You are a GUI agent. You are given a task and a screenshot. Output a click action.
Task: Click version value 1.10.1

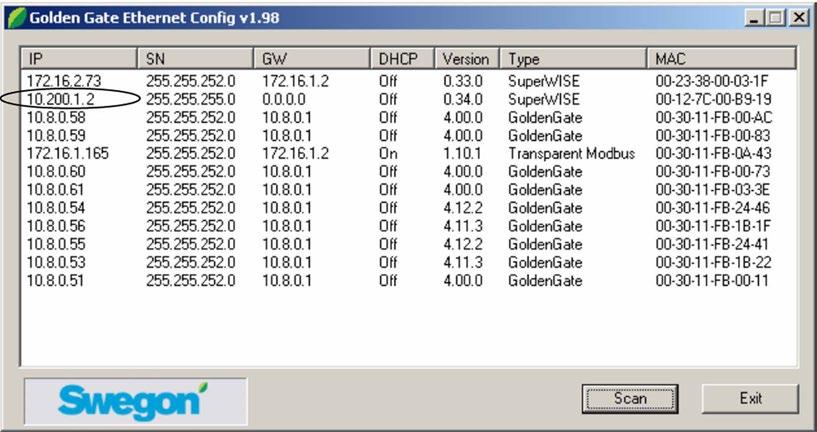tap(463, 154)
